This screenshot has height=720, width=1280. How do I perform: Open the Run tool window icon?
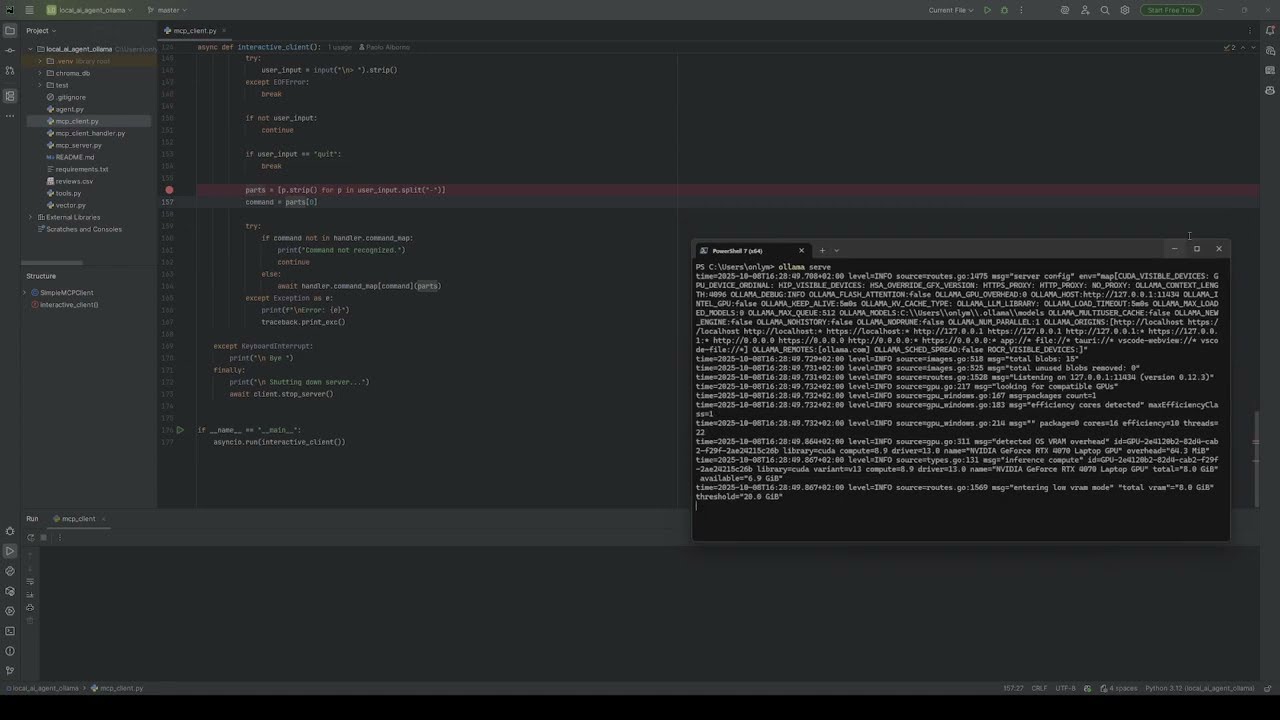click(10, 551)
